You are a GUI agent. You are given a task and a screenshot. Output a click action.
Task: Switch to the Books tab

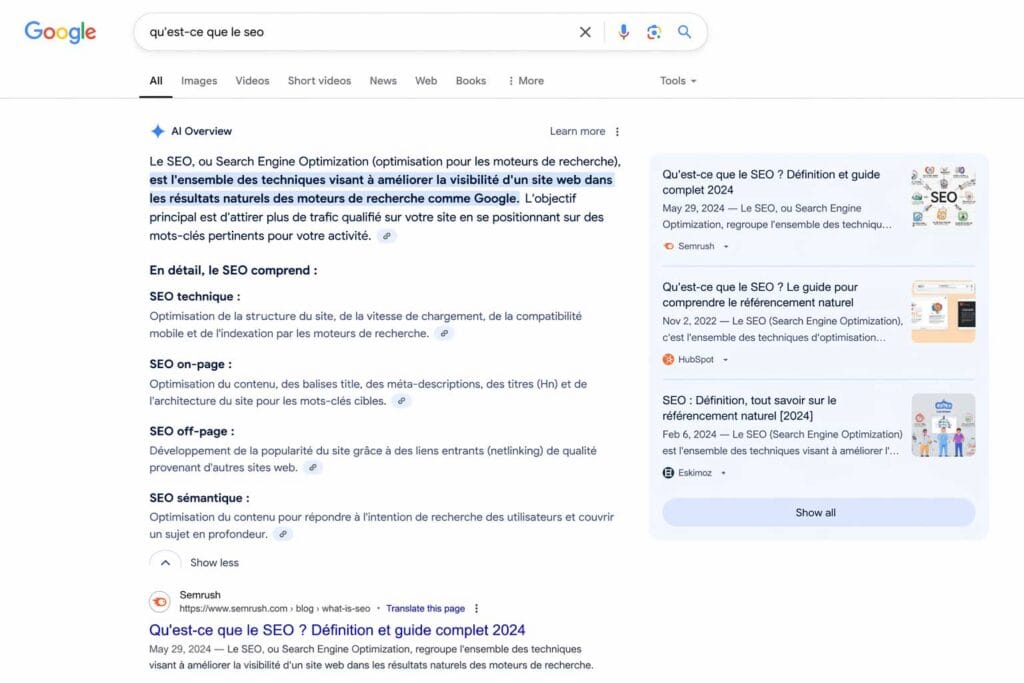pos(470,81)
